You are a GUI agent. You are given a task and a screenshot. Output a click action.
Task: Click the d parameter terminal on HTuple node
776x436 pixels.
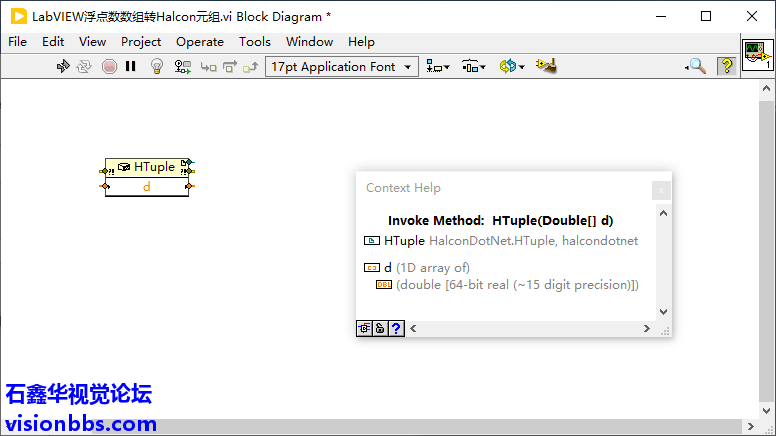(x=147, y=187)
